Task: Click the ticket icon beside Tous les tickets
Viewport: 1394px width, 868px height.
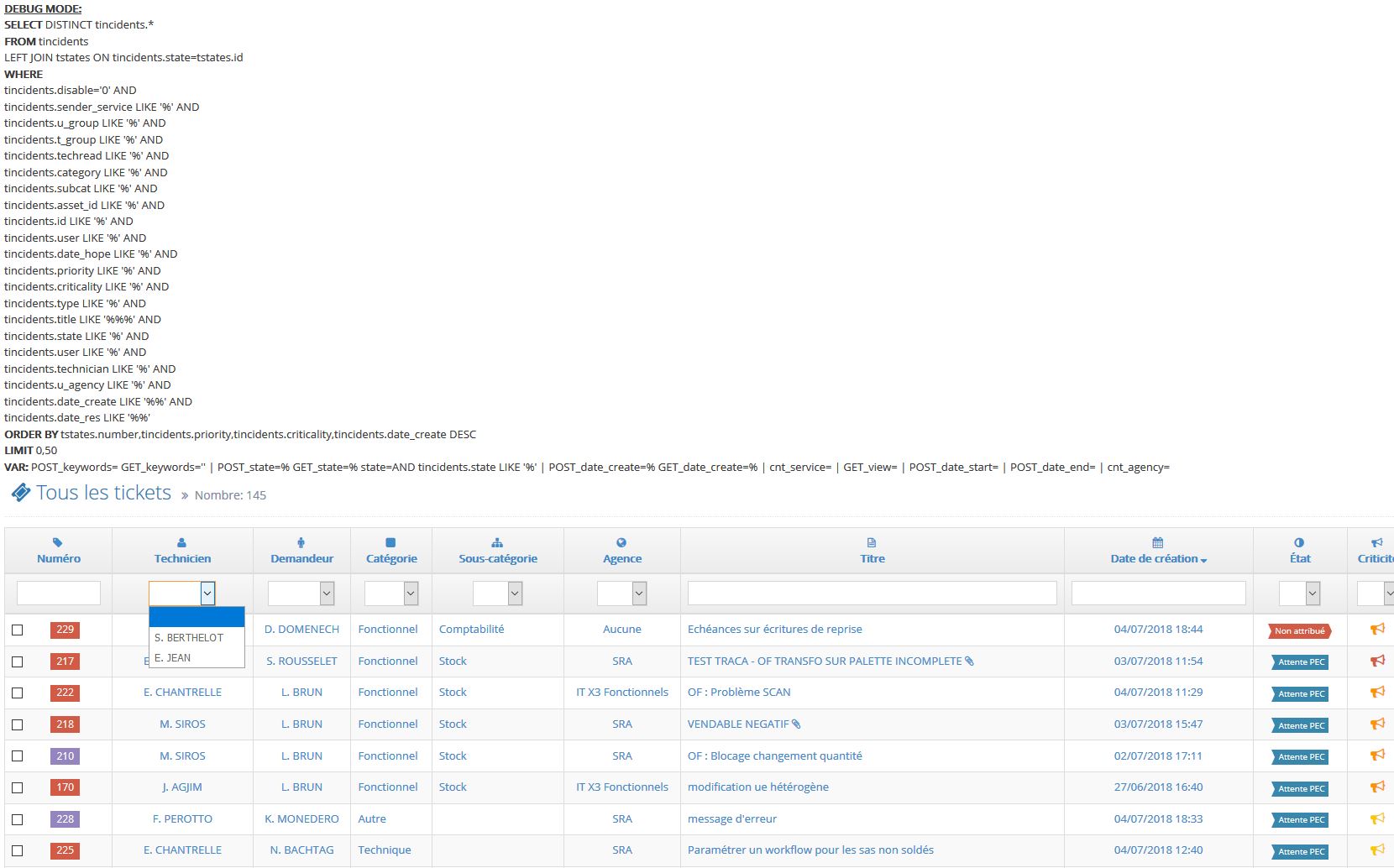Action: tap(21, 493)
